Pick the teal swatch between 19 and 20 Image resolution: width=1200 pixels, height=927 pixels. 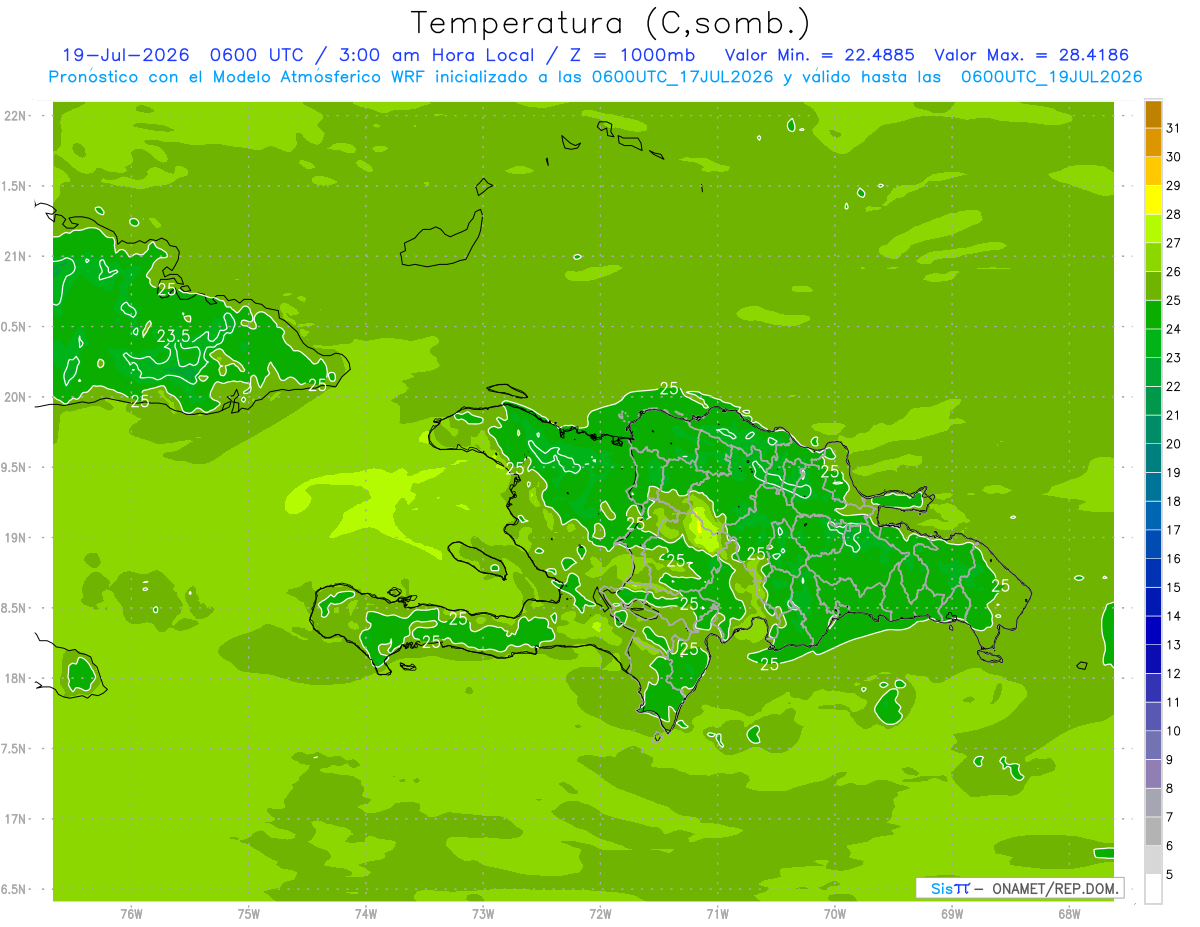[x=1153, y=458]
